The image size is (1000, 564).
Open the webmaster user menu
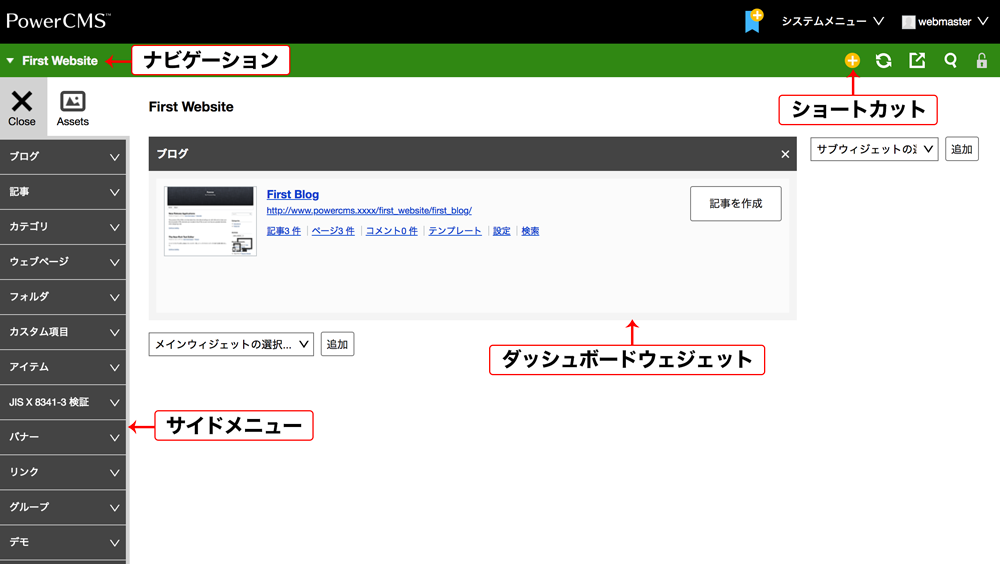945,22
